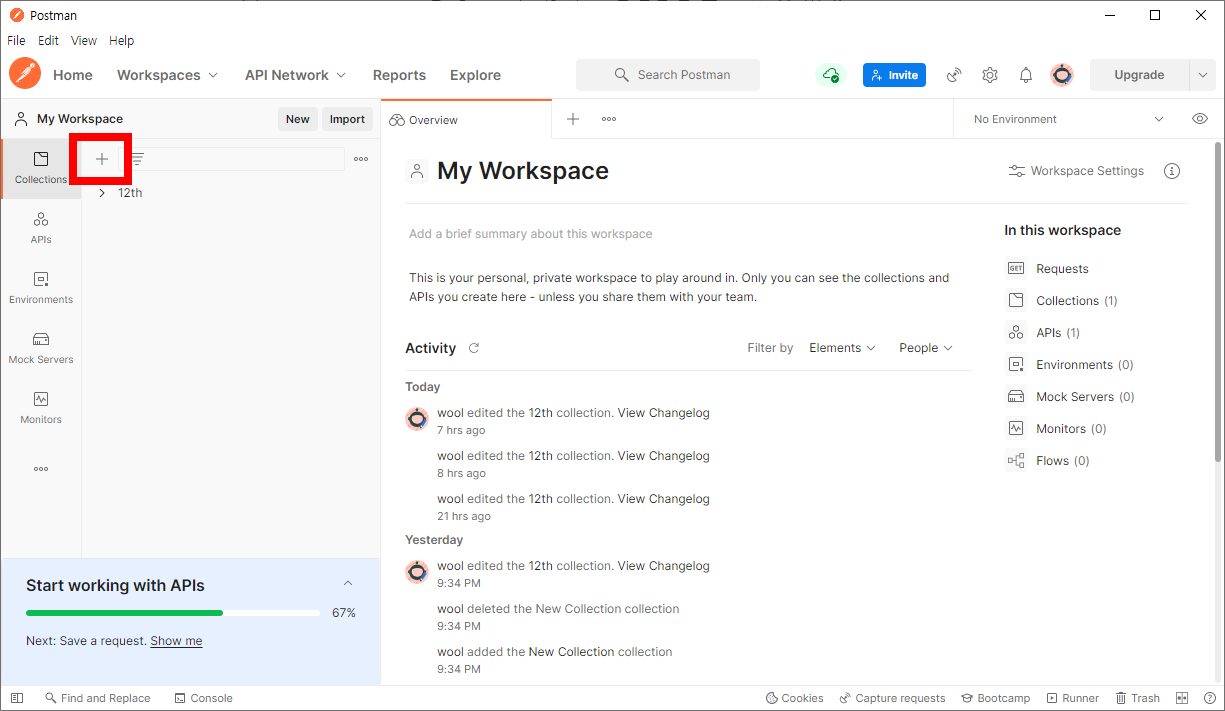Open API Network dropdown menu
The width and height of the screenshot is (1225, 711).
pyautogui.click(x=296, y=75)
